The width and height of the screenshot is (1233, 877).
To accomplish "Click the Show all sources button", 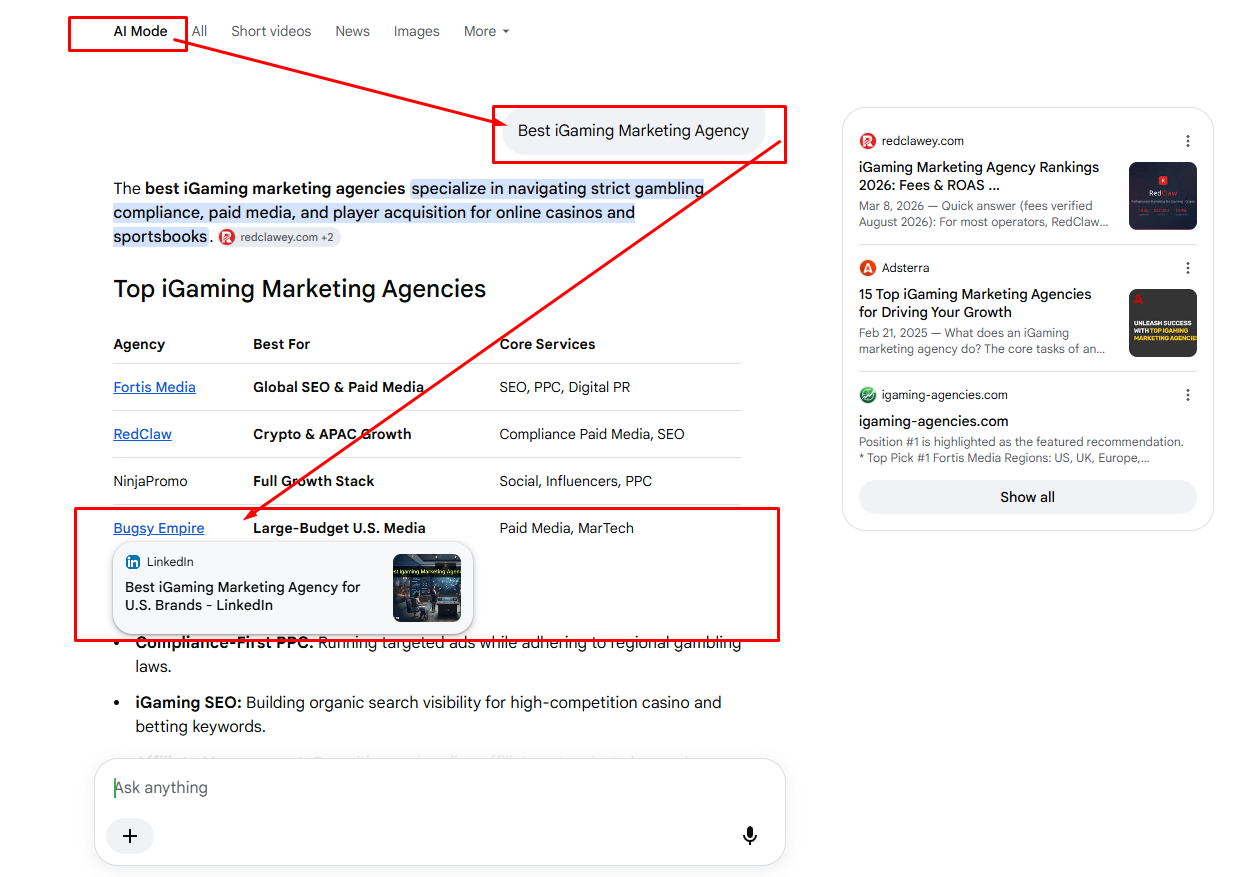I will 1027,497.
